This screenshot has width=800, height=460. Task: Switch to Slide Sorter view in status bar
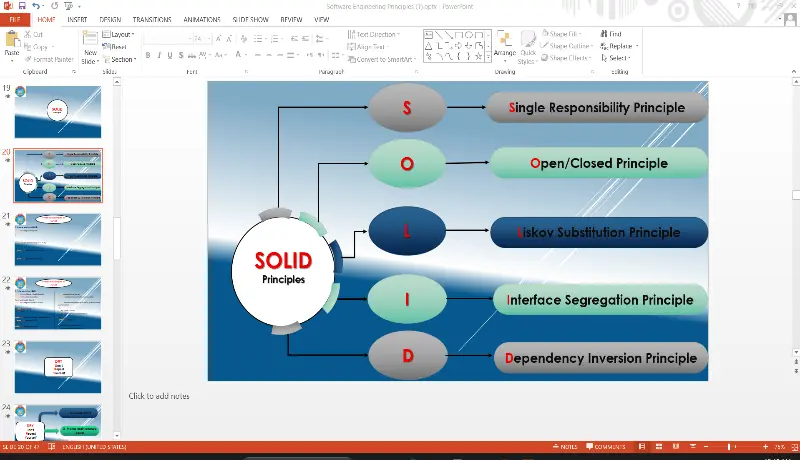[659, 447]
